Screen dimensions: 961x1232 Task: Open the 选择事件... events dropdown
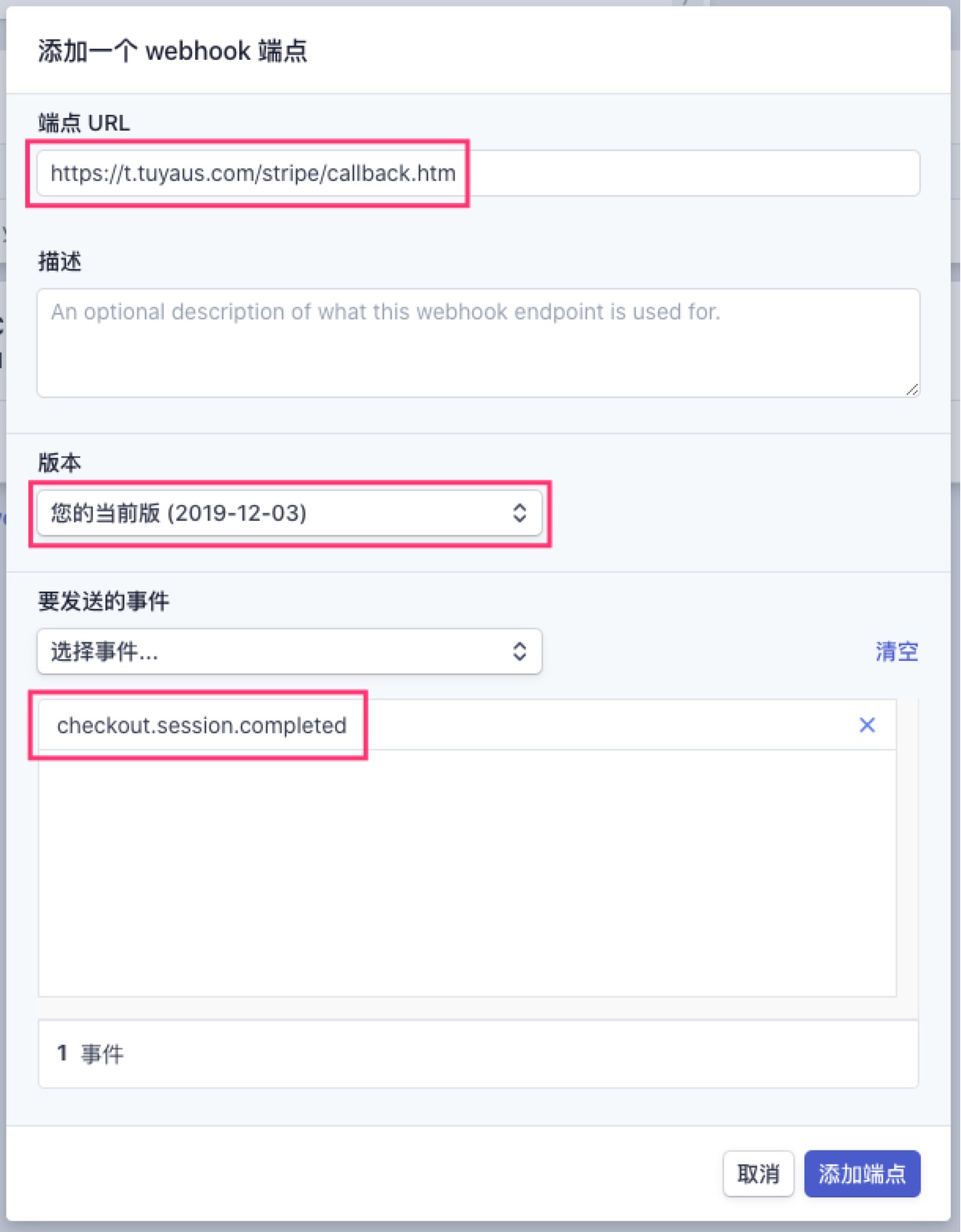click(x=289, y=651)
